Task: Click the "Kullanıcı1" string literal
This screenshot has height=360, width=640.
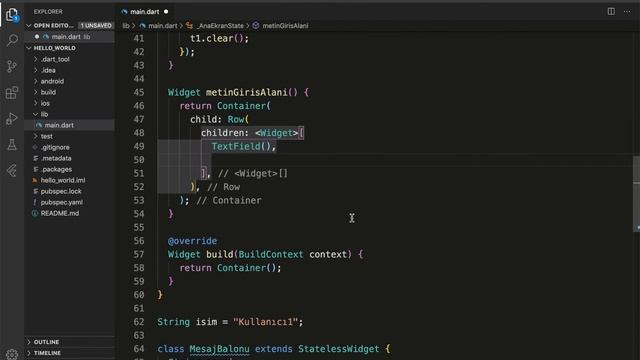Action: pos(265,322)
